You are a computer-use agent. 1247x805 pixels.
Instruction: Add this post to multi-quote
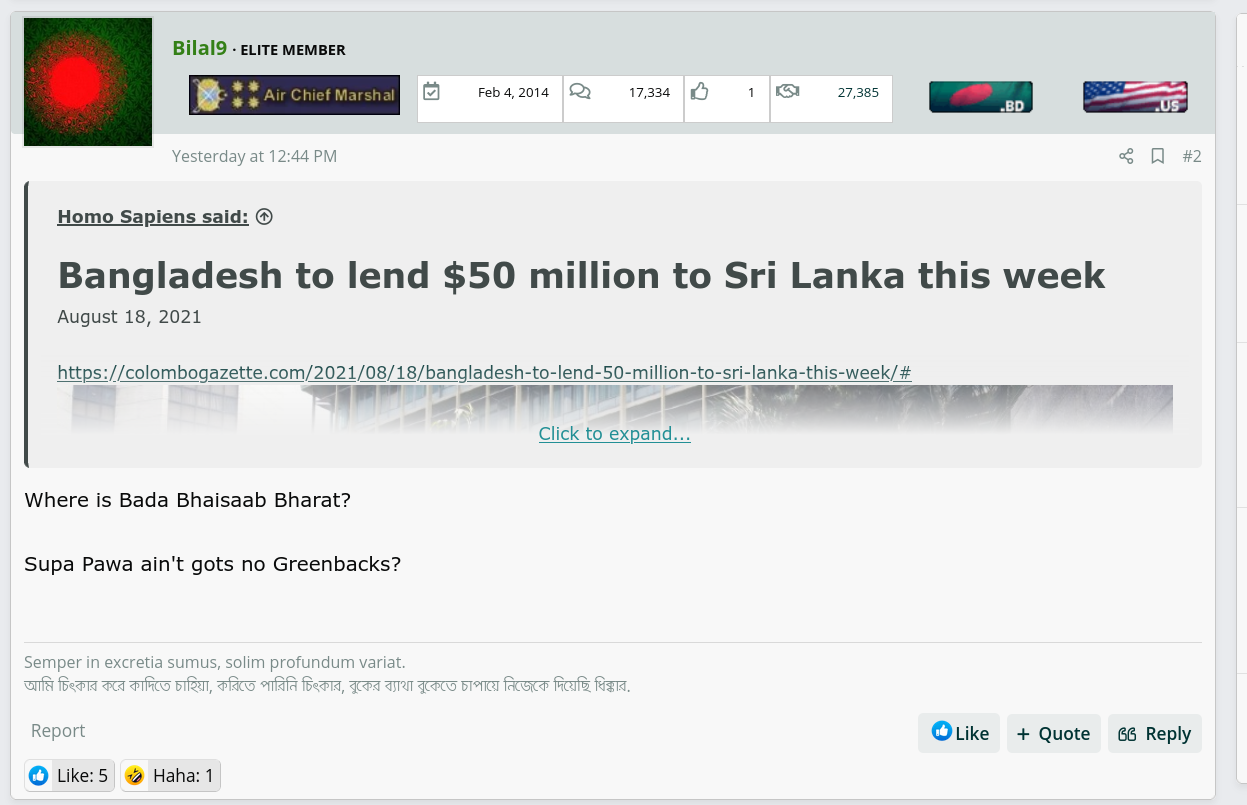[x=1054, y=733]
